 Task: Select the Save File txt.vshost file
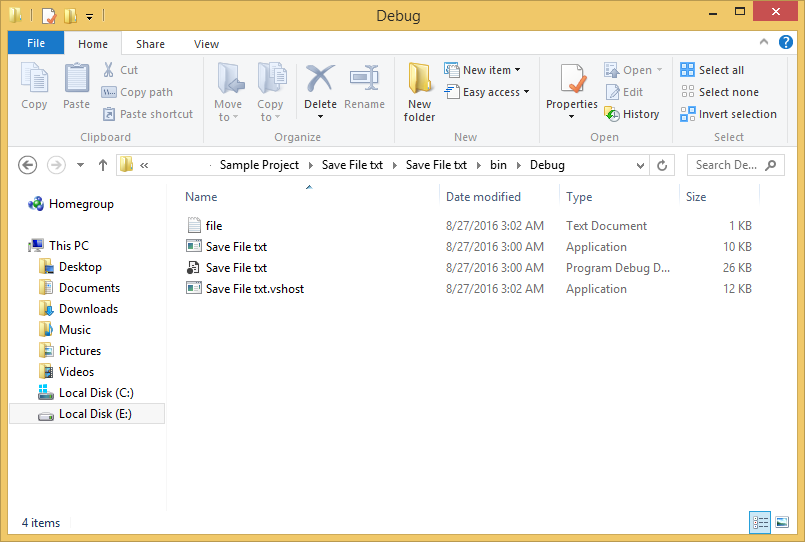(469, 289)
